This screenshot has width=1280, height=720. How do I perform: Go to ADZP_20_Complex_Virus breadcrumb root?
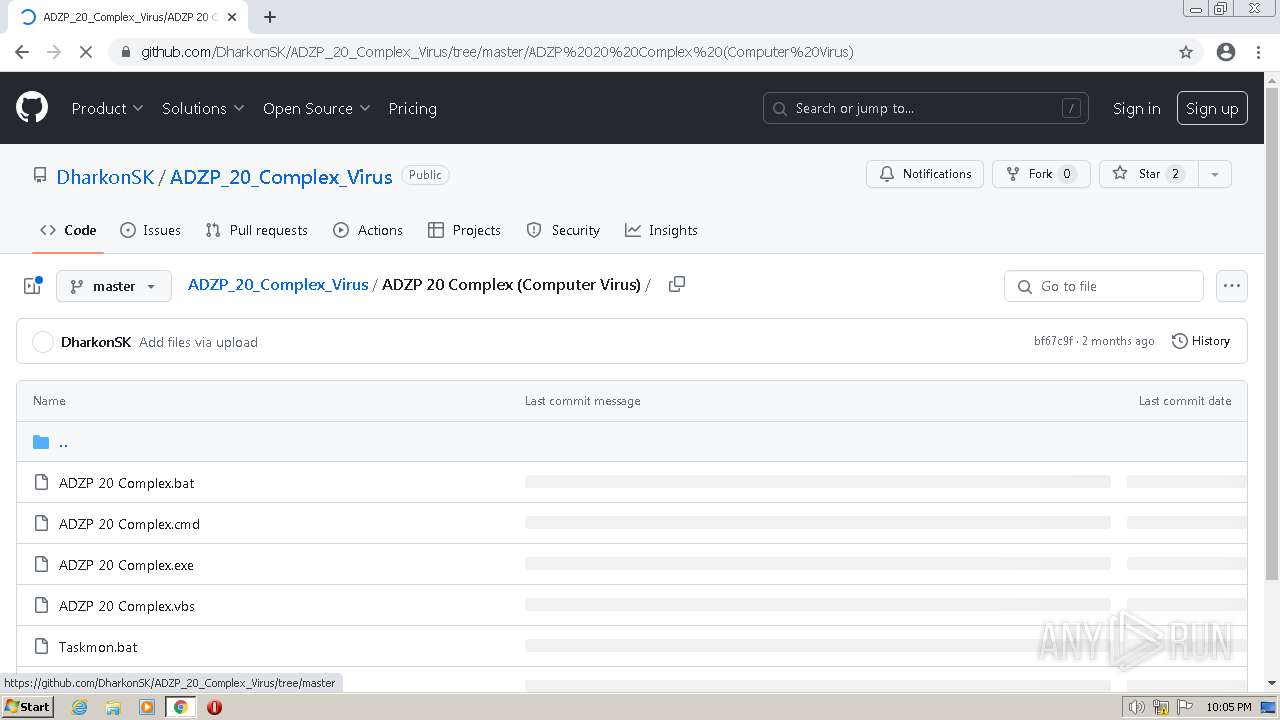278,284
